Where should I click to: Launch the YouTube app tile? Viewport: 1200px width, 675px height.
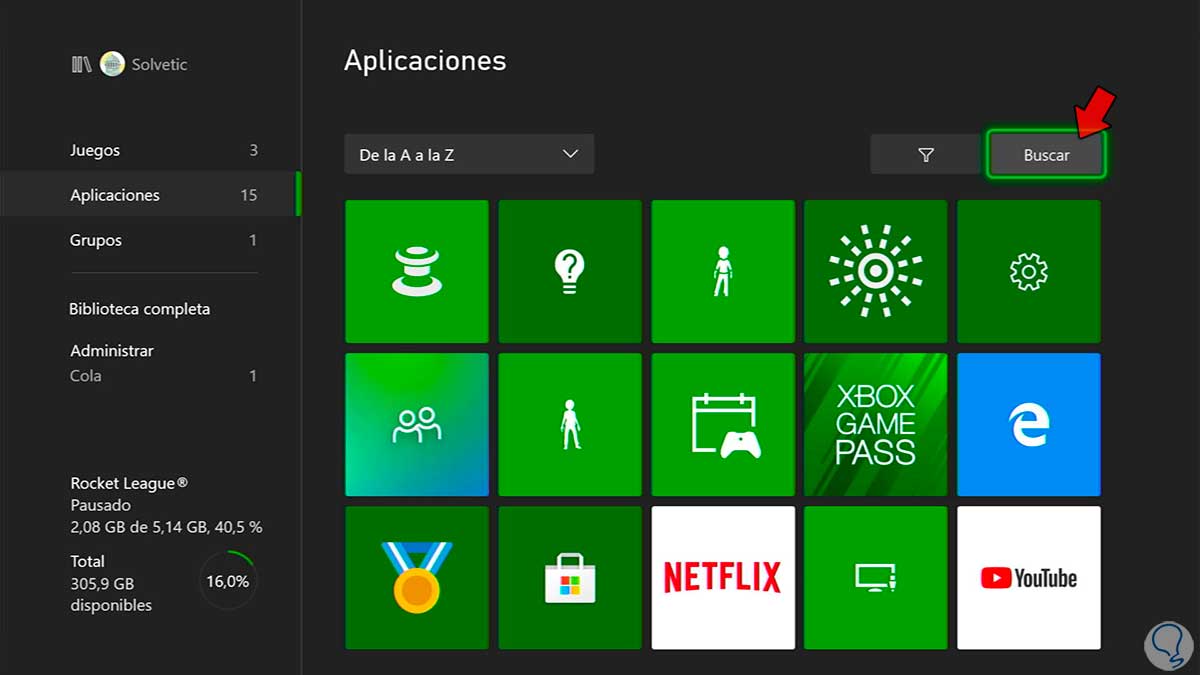click(1029, 578)
